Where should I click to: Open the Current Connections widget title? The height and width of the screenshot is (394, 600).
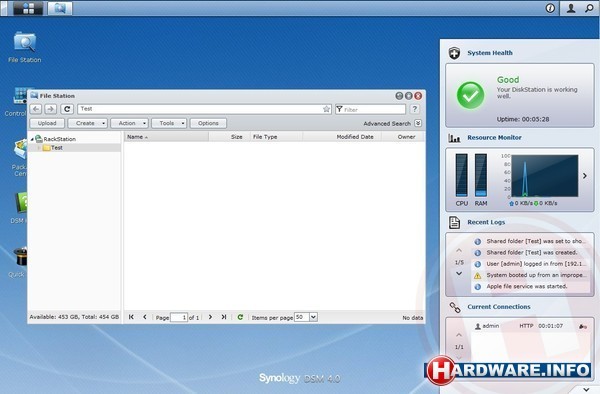499,307
